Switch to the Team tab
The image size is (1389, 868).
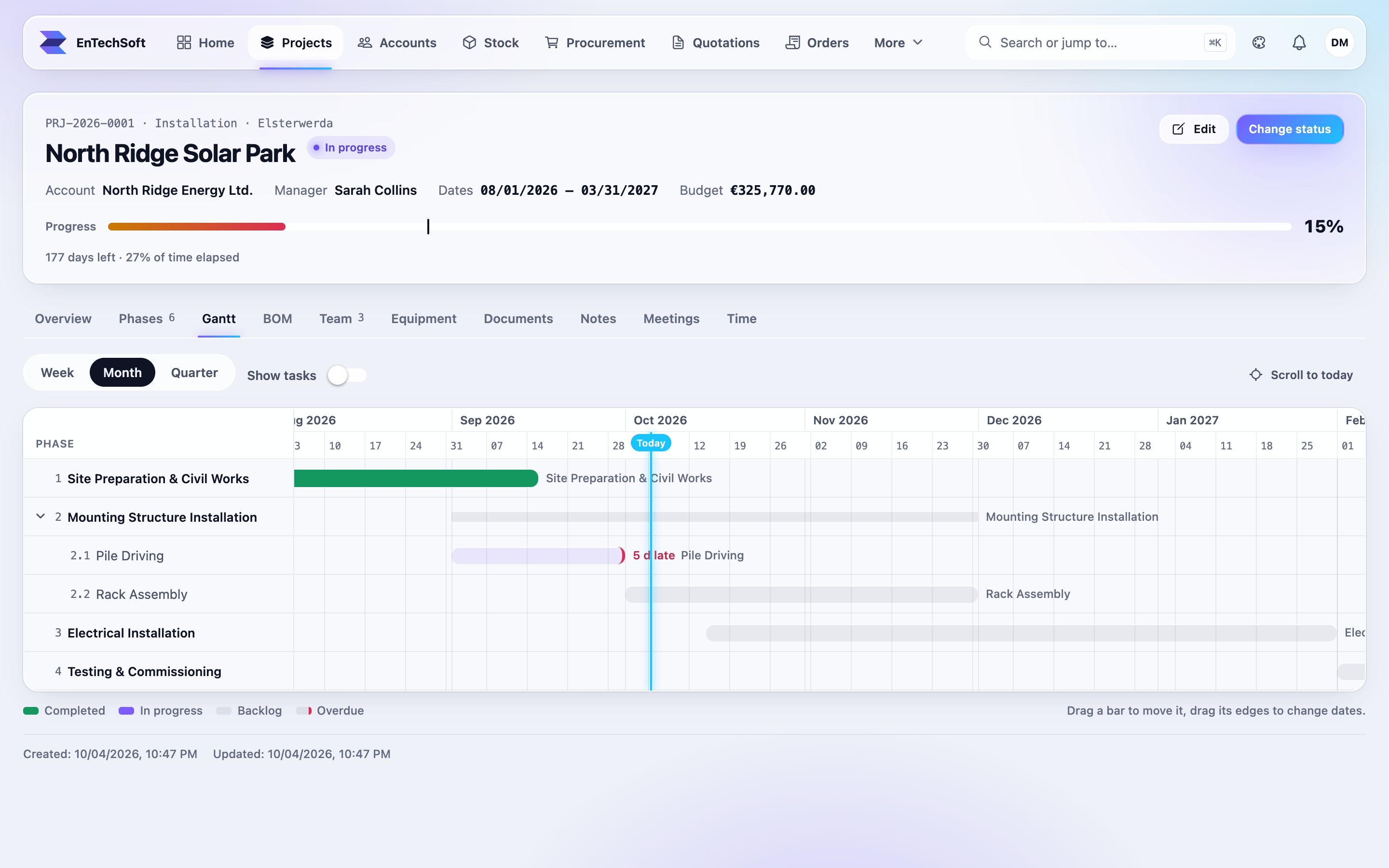[341, 319]
